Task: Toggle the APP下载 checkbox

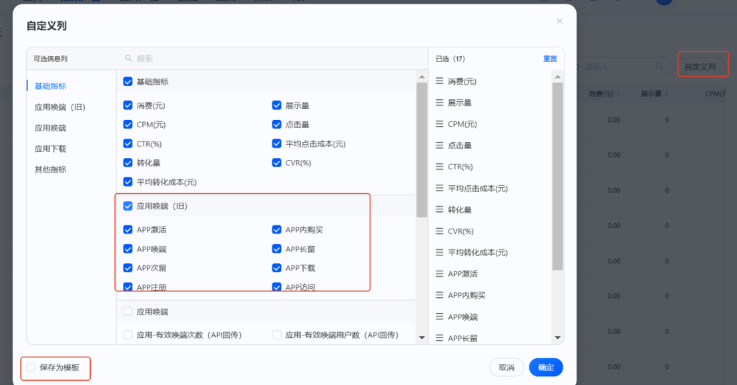Action: click(x=276, y=268)
